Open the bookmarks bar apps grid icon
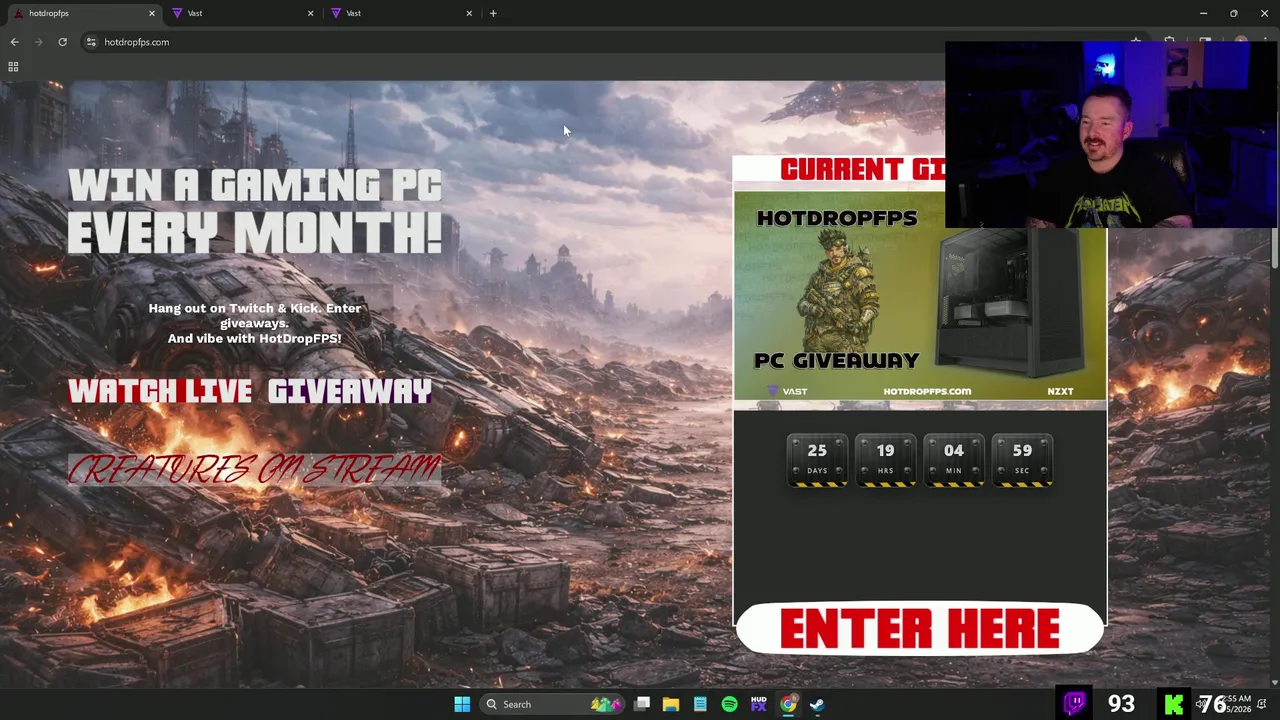Viewport: 1280px width, 720px height. click(x=13, y=67)
